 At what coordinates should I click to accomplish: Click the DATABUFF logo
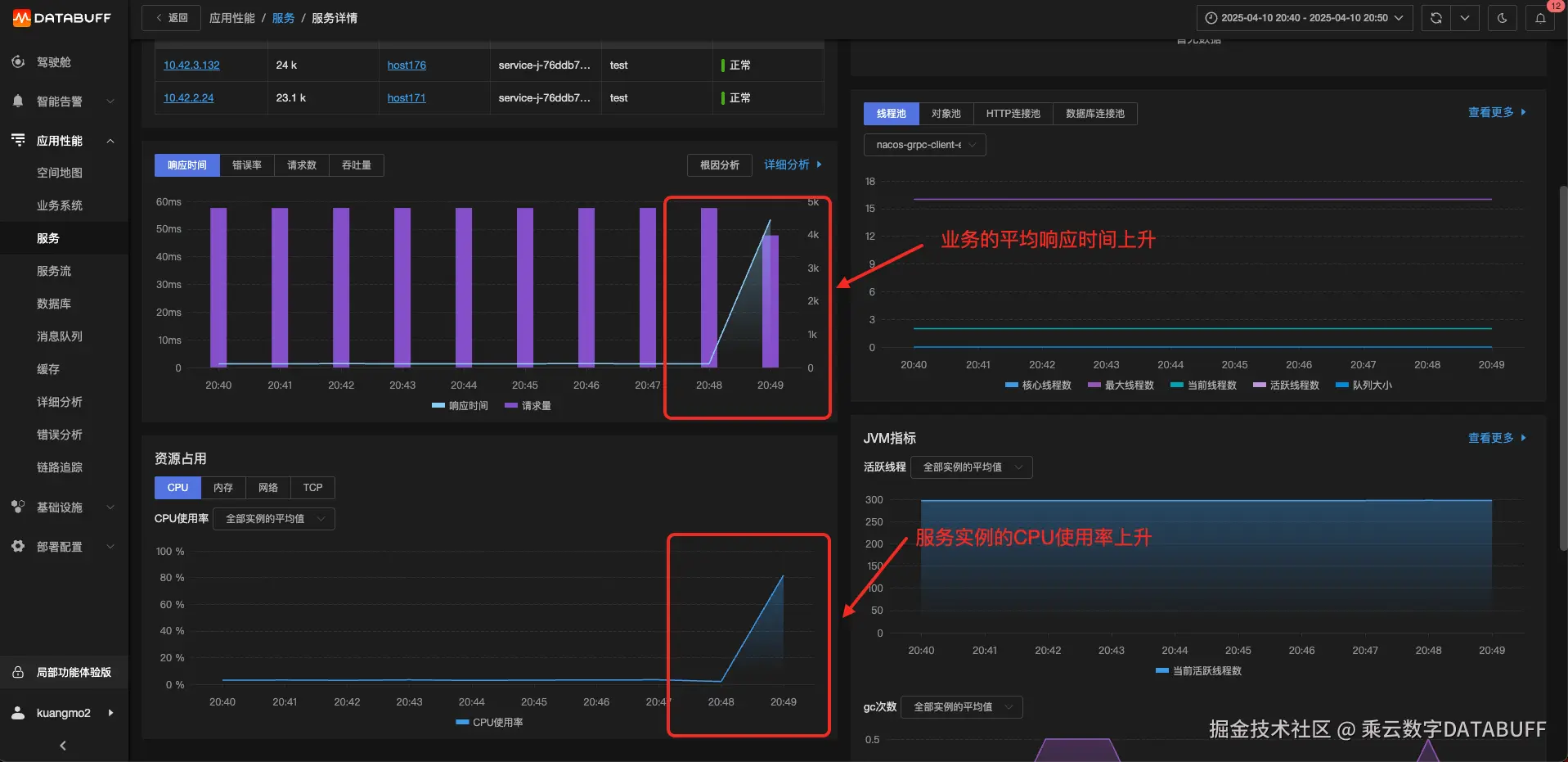(x=62, y=18)
